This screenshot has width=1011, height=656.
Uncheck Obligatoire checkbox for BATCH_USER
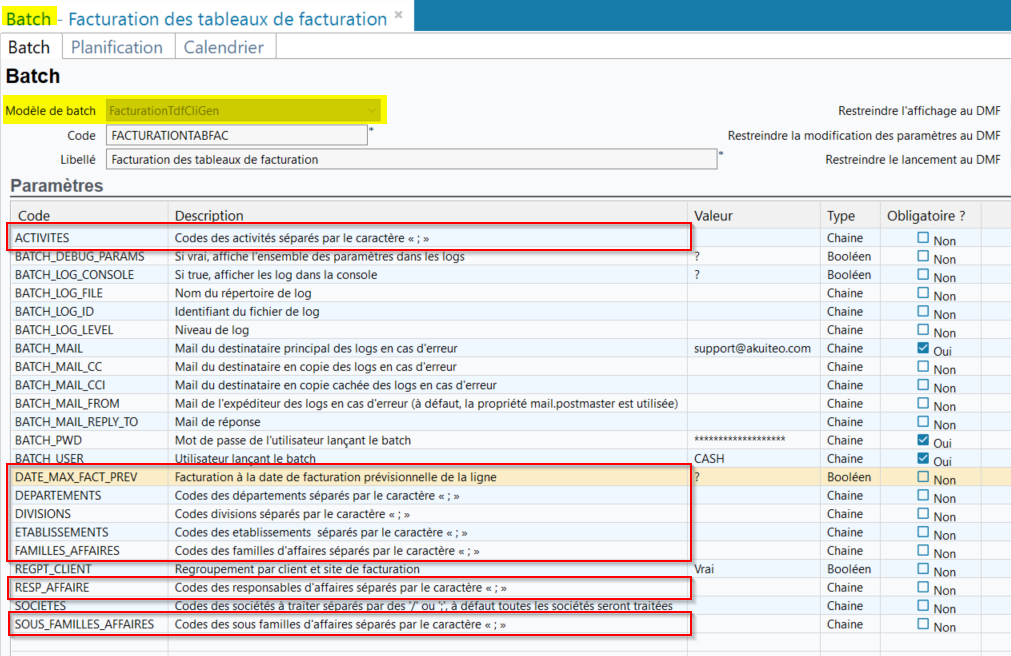coord(923,459)
